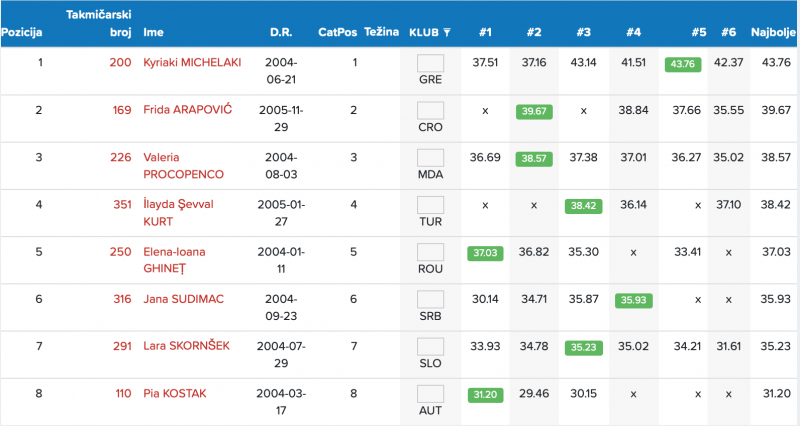Click the AUT flag icon

430,393
